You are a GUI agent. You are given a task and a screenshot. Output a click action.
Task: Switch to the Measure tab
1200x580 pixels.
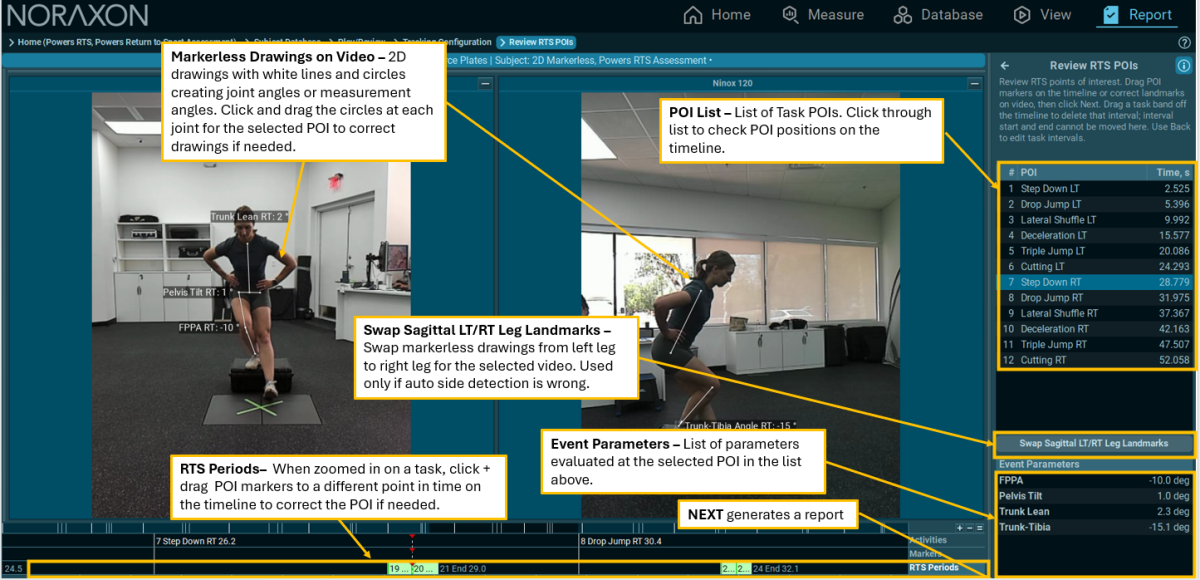824,15
